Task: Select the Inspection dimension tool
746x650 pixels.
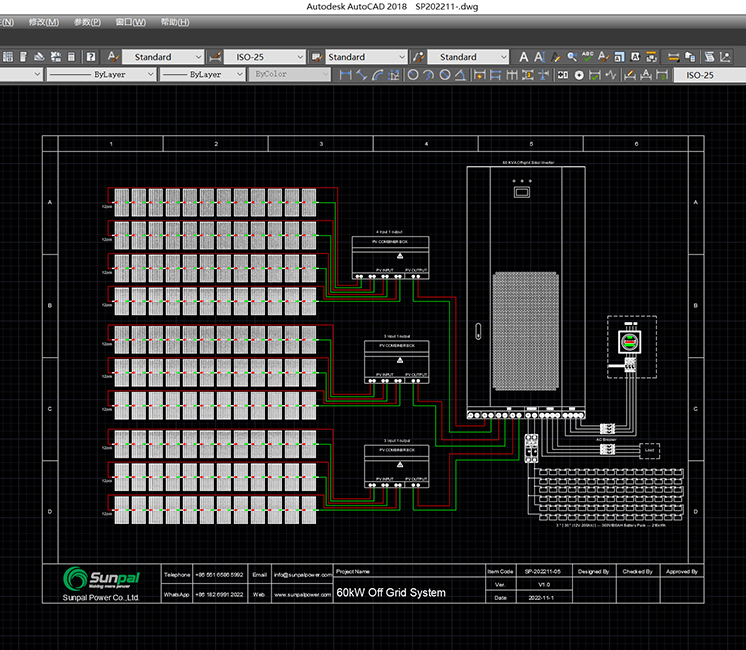Action: [x=595, y=75]
